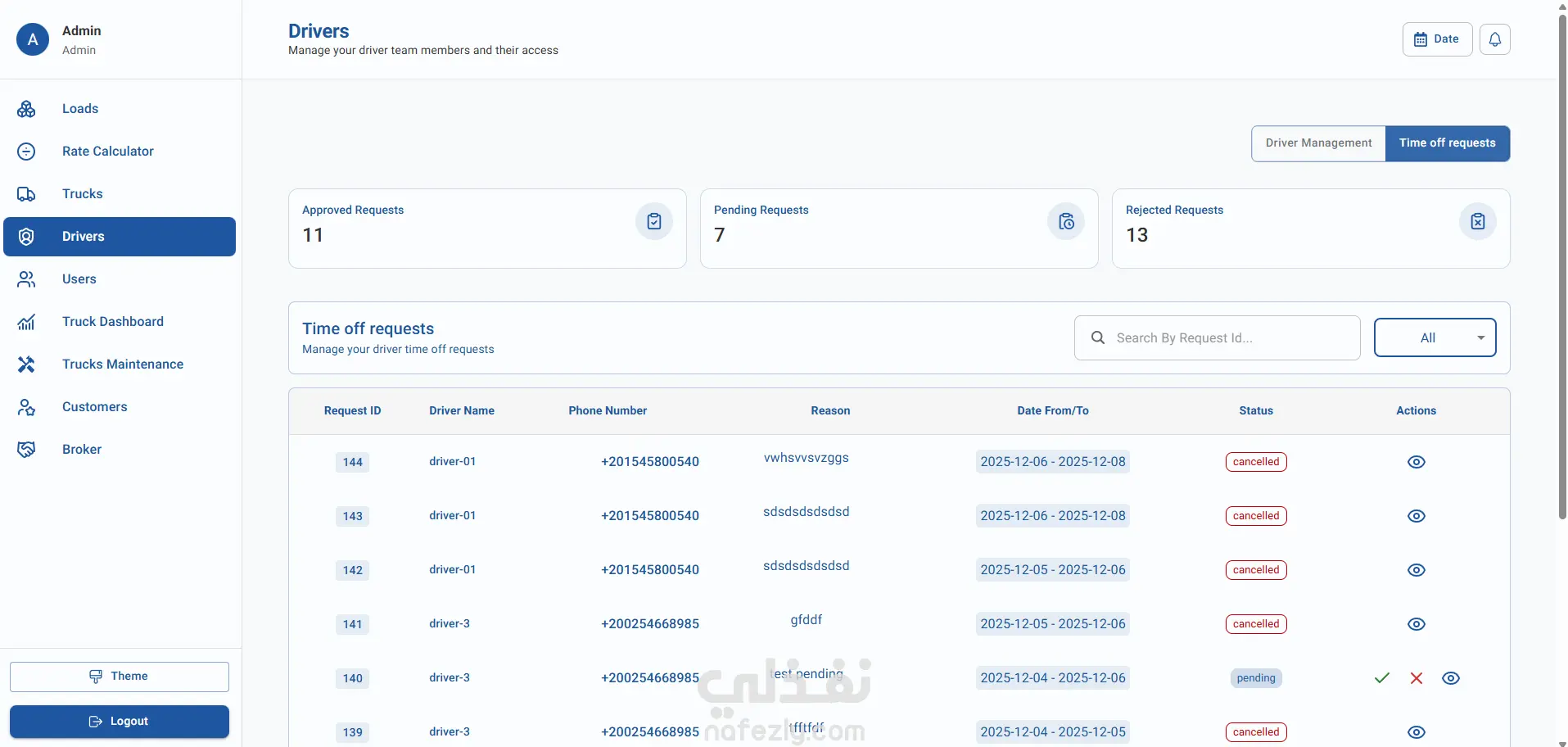
Task: Click the Rejected Requests clipboard icon
Action: [x=1478, y=221]
